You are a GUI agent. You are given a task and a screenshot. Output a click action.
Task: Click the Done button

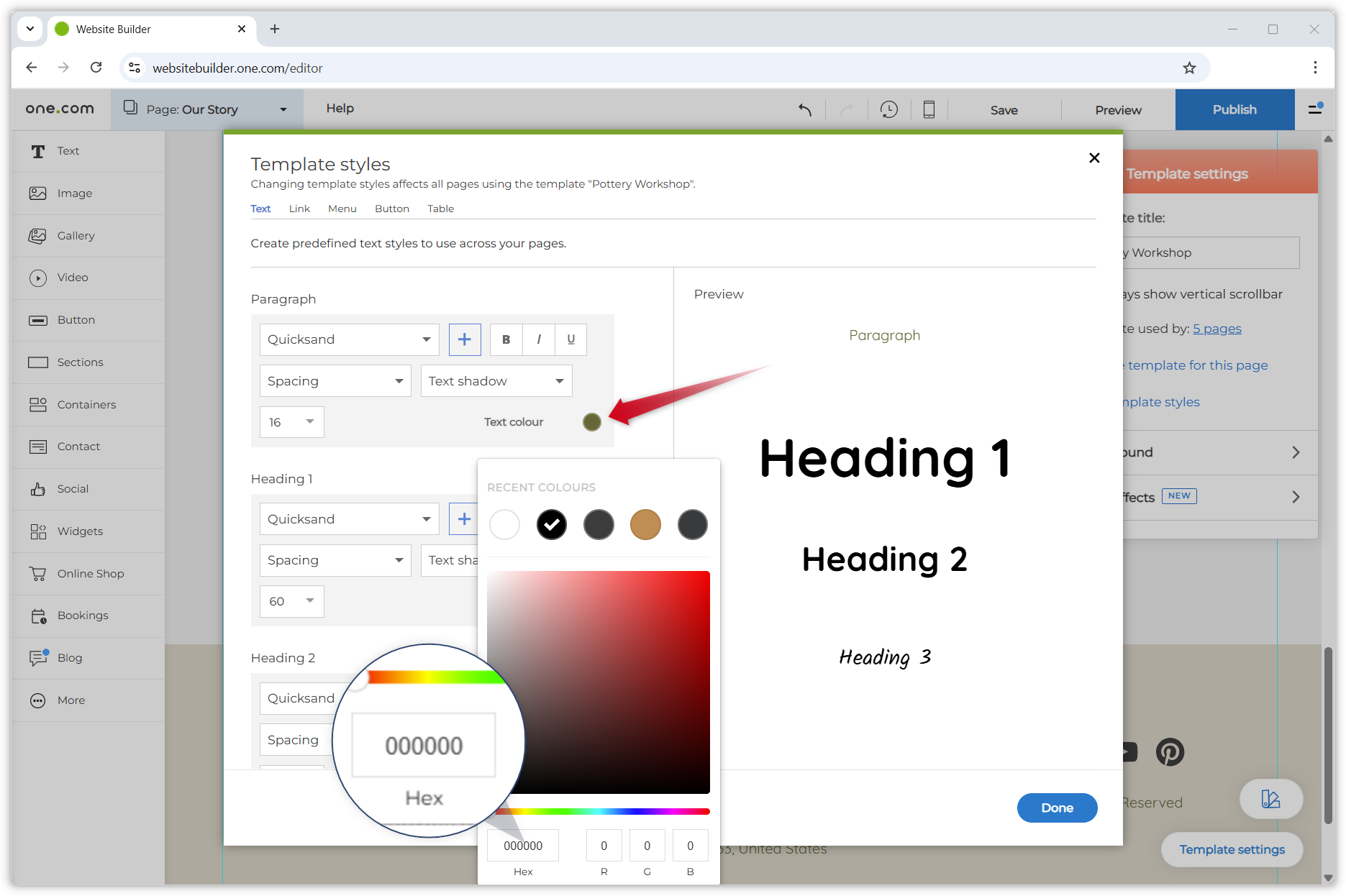click(1057, 808)
